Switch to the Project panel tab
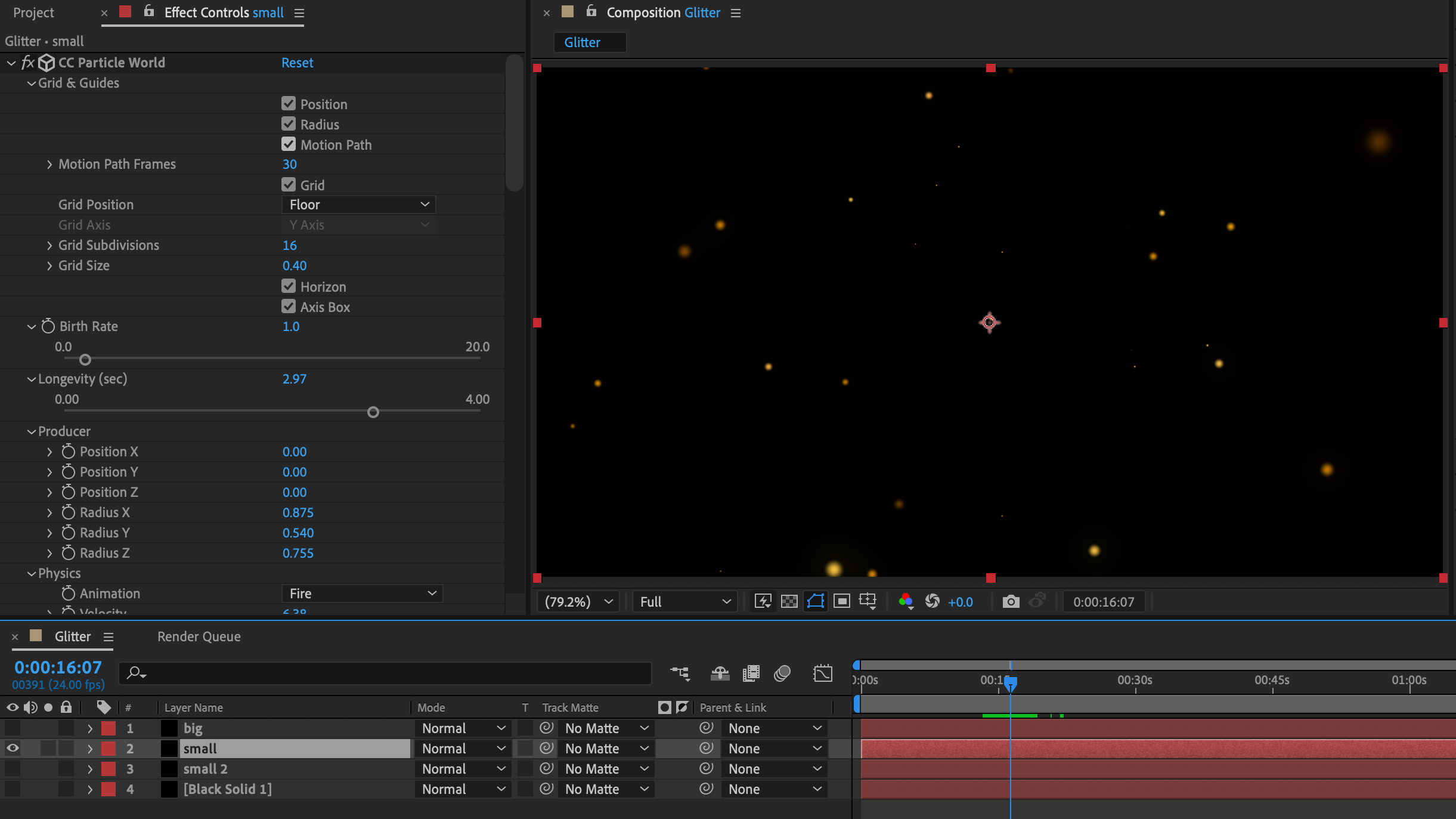1456x819 pixels. (33, 13)
